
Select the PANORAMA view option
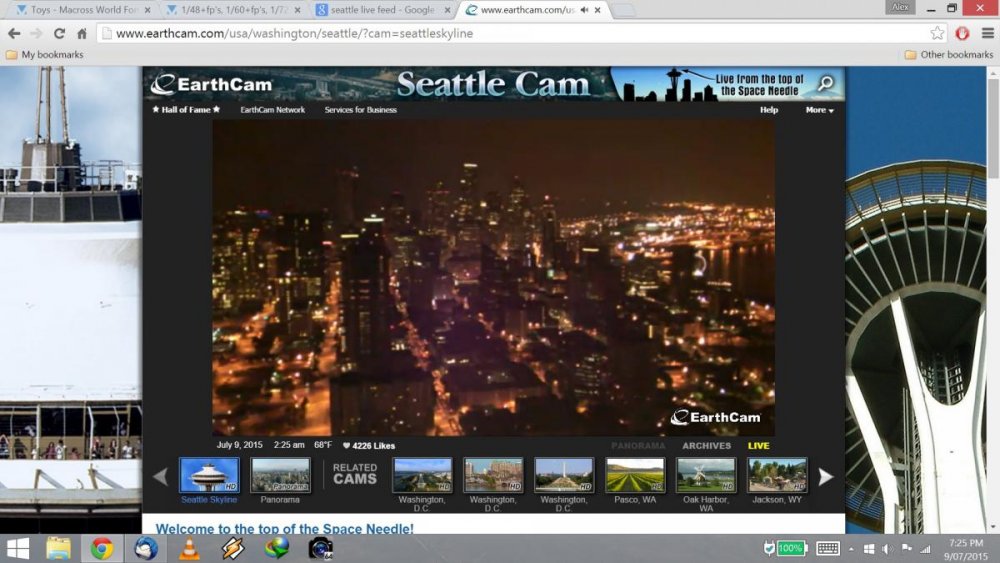[x=638, y=446]
